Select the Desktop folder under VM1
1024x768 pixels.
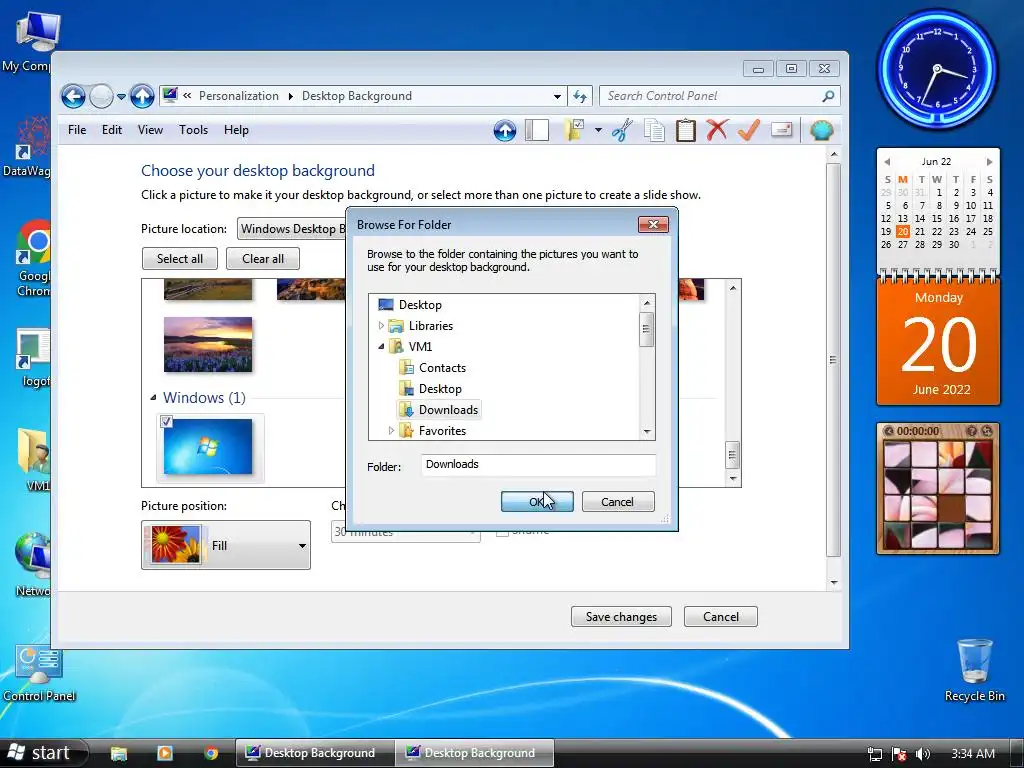pos(431,389)
